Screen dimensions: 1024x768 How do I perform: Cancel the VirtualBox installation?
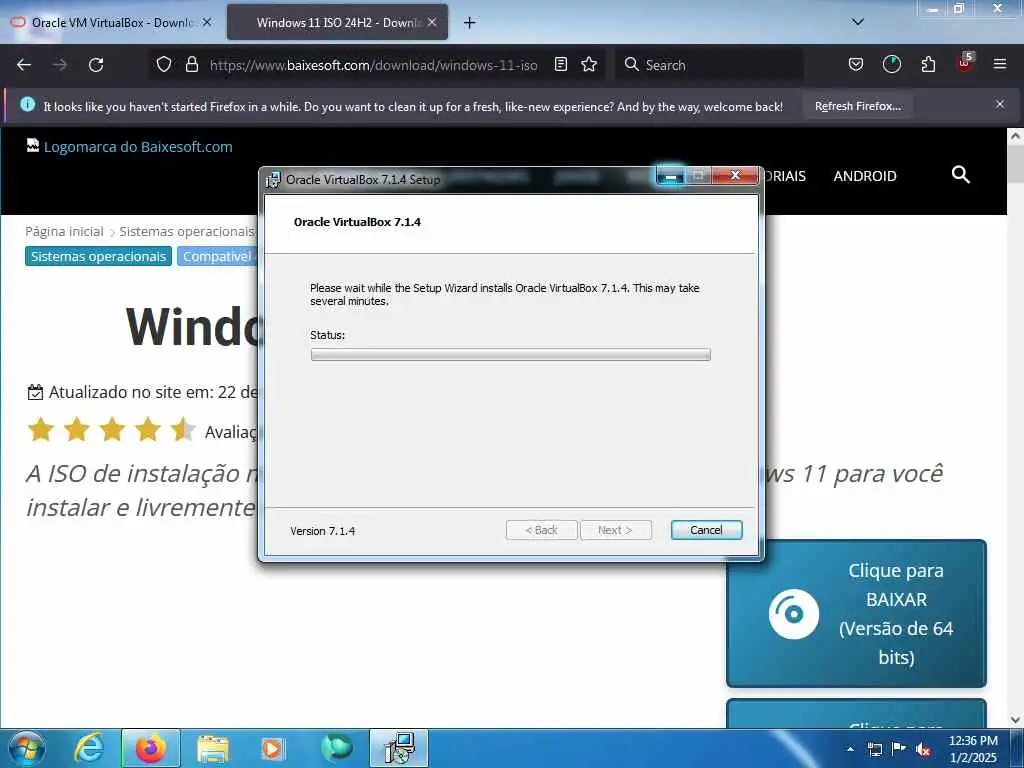(706, 530)
